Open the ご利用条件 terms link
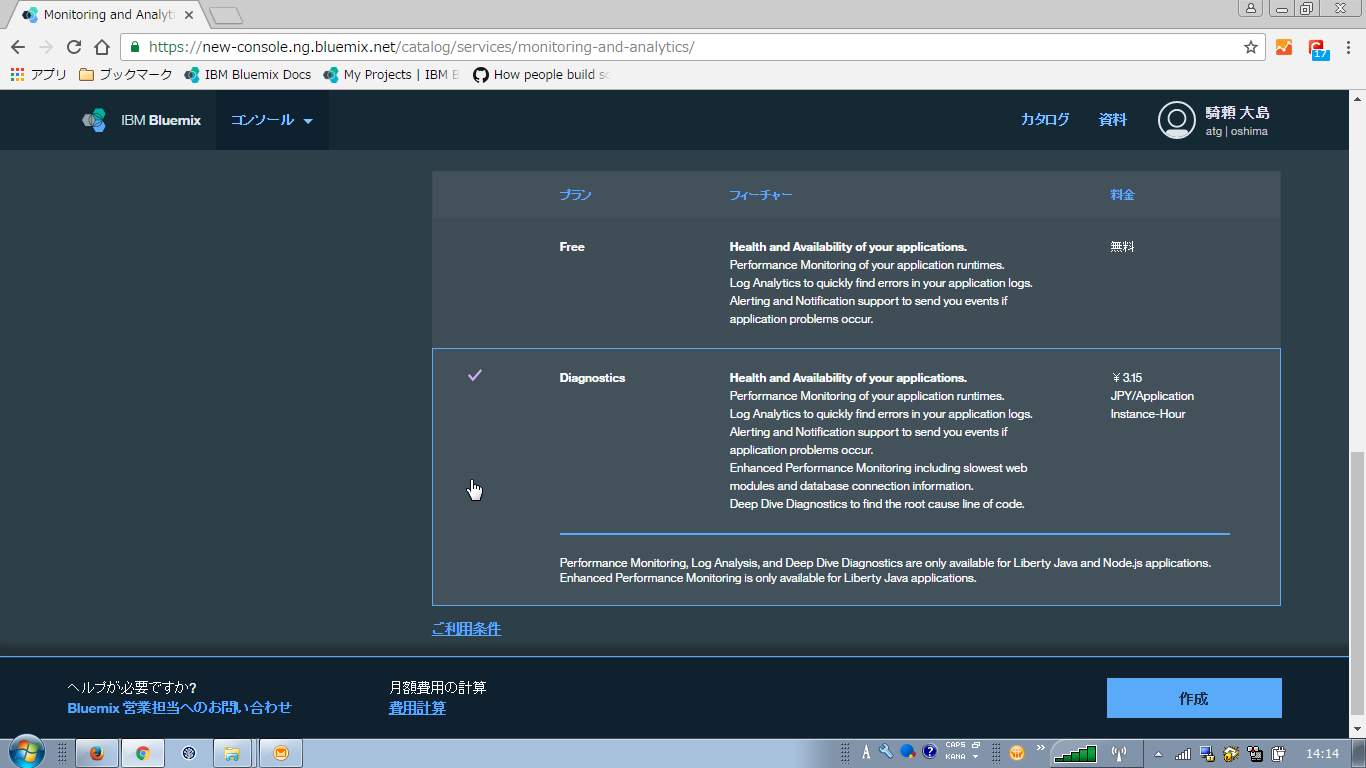 coord(466,629)
